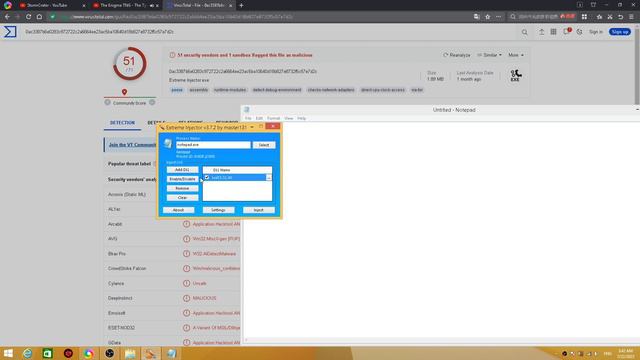Click the VirusTotal hash search field
This screenshot has height=360, width=640.
[x=269, y=32]
